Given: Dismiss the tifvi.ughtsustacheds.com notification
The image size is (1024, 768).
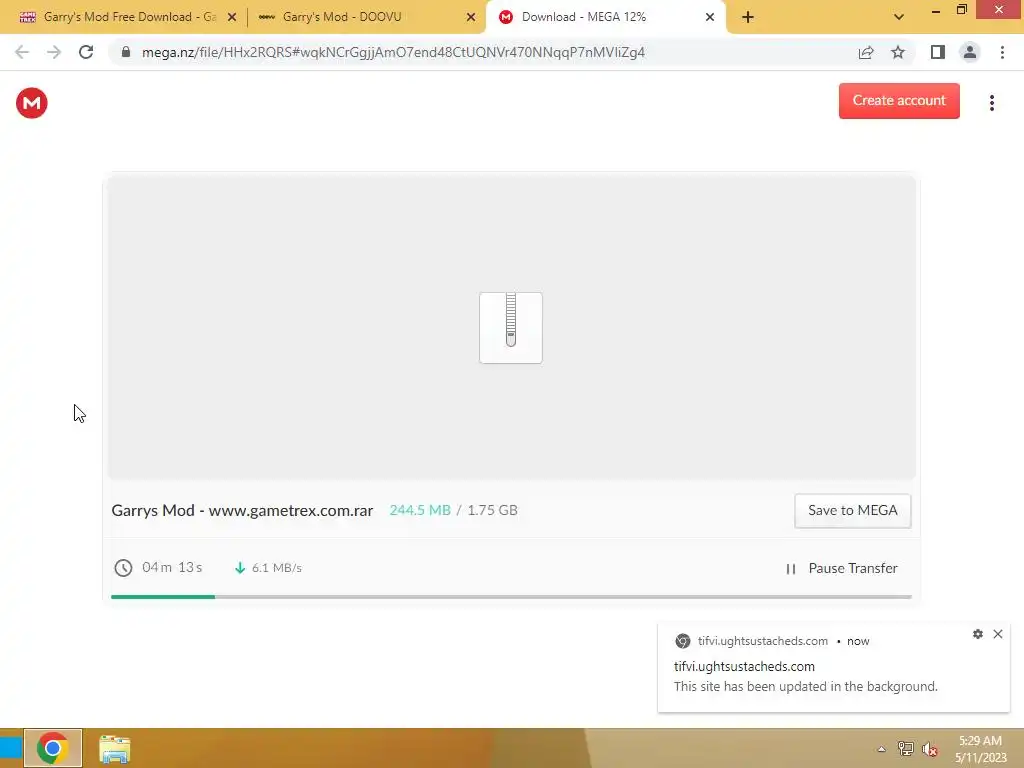Looking at the screenshot, I should point(998,634).
